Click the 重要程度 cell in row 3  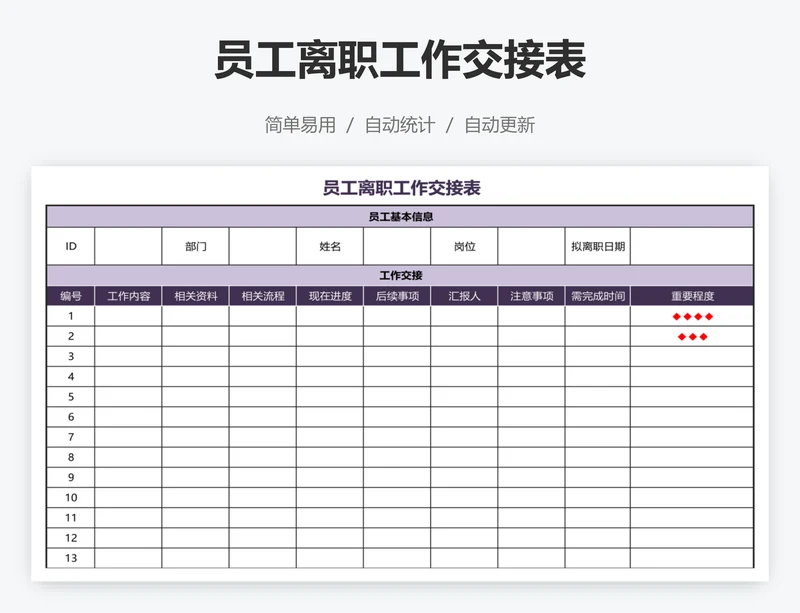(692, 356)
